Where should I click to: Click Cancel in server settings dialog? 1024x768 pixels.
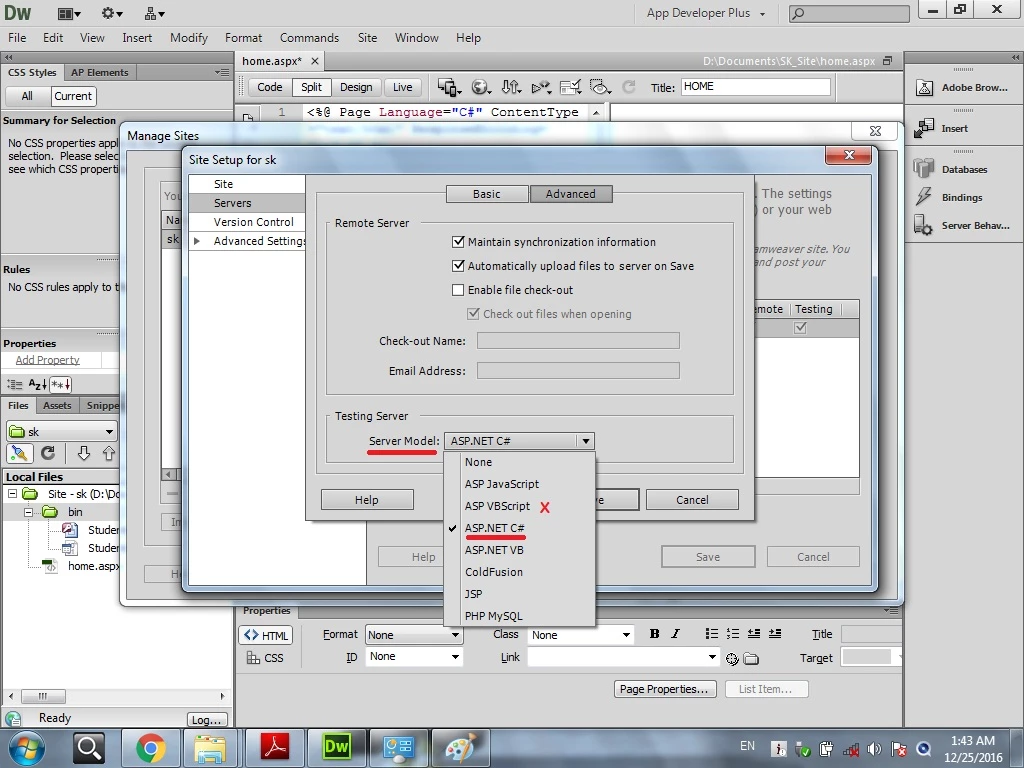(692, 500)
